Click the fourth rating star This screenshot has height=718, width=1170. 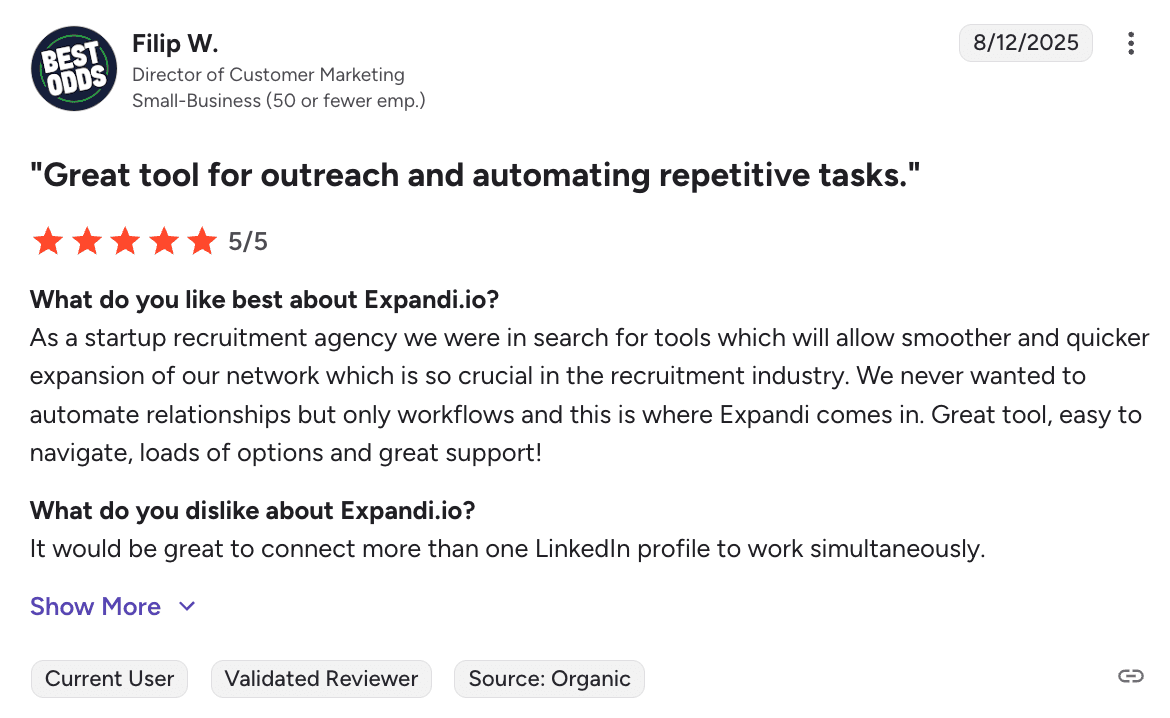[x=164, y=241]
